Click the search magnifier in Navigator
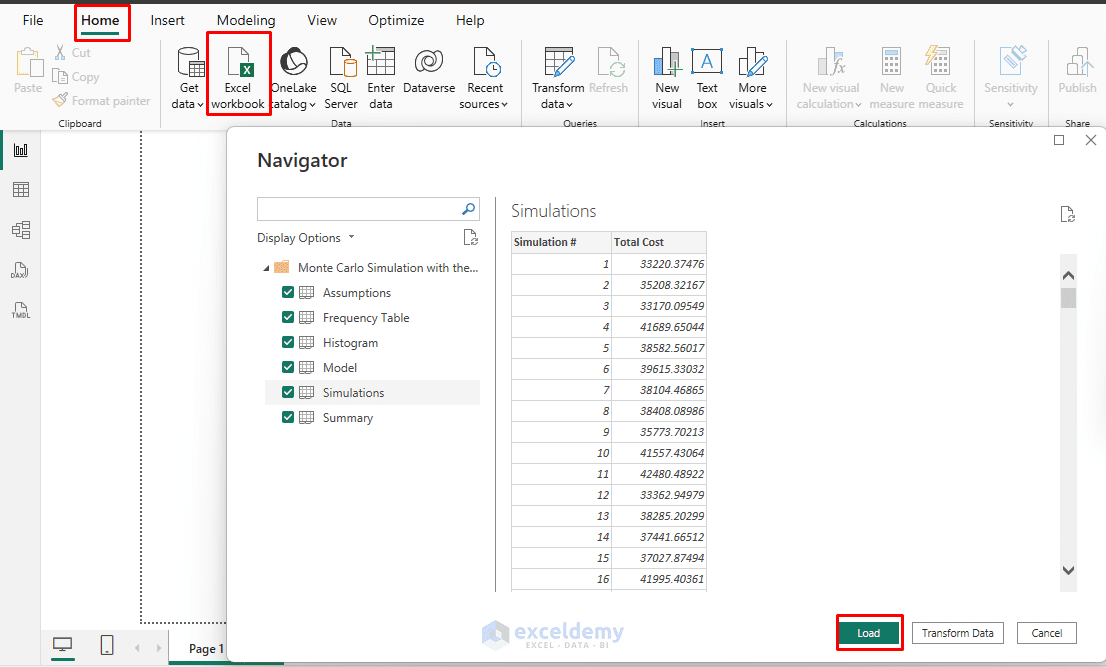Image resolution: width=1106 pixels, height=667 pixels. (468, 209)
